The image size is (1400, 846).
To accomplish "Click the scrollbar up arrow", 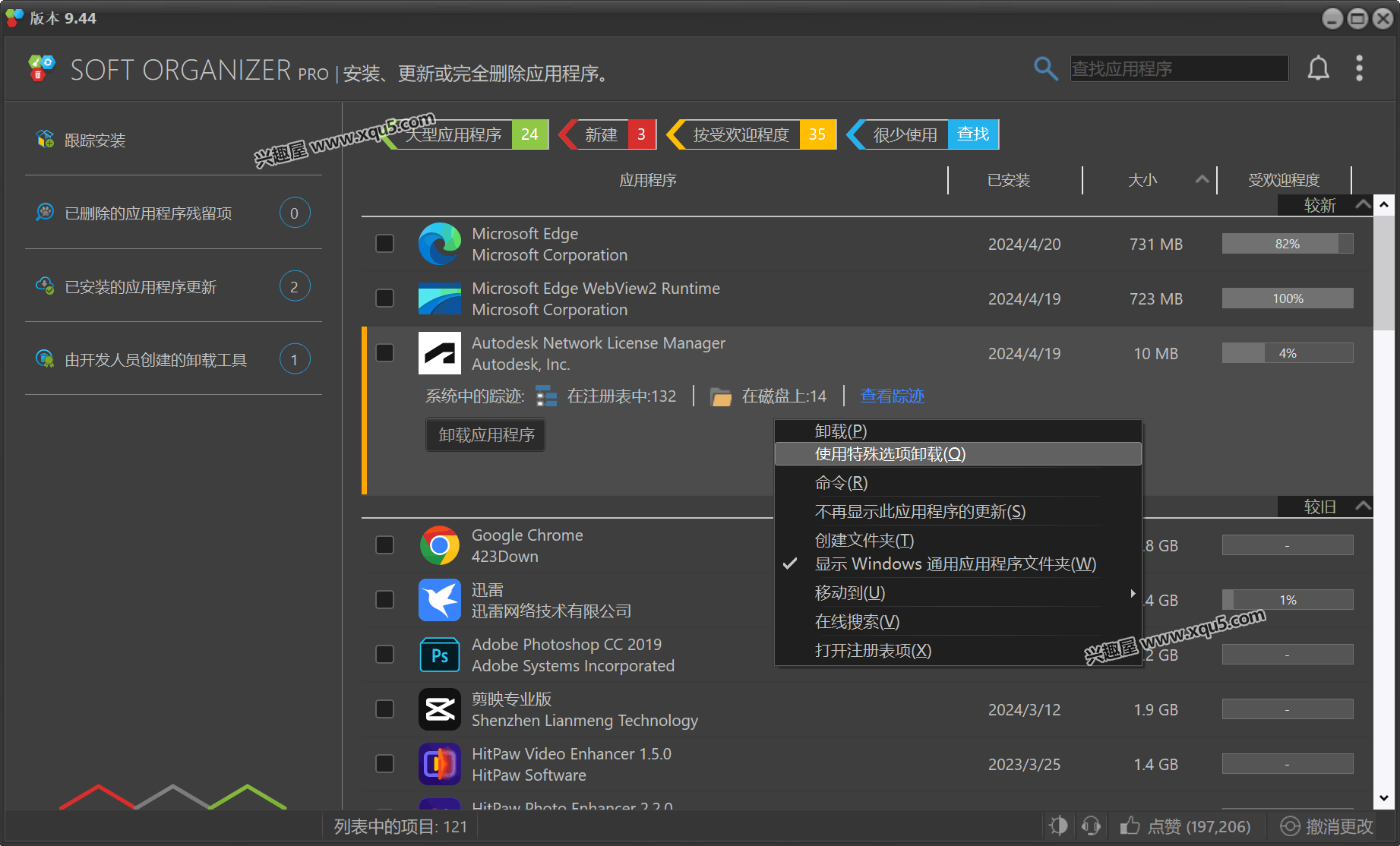I will pyautogui.click(x=1384, y=204).
